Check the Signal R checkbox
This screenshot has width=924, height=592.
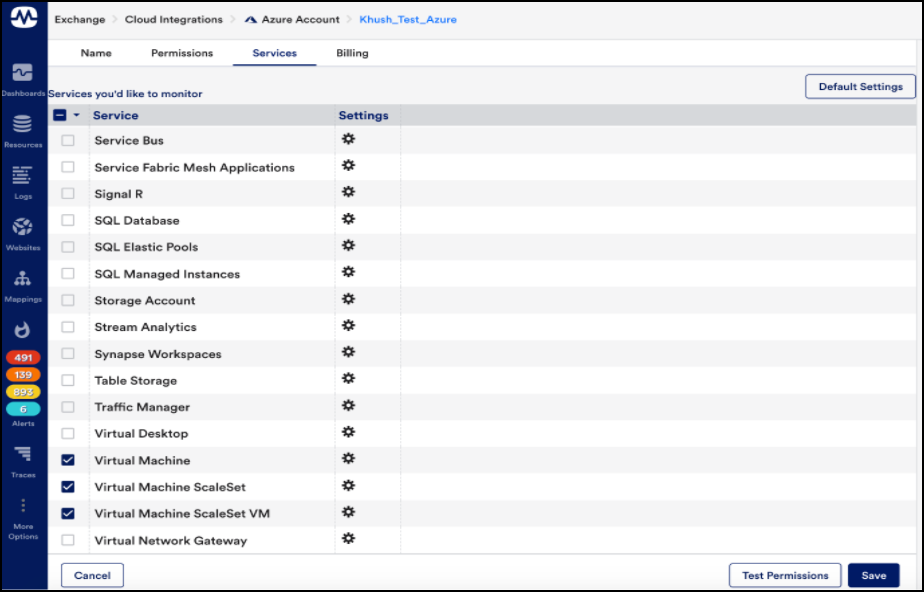tap(68, 194)
